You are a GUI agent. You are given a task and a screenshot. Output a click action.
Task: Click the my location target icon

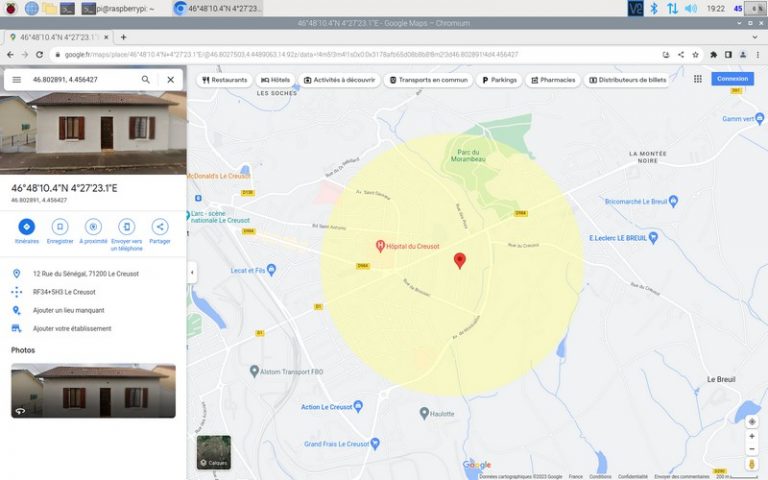pos(752,420)
